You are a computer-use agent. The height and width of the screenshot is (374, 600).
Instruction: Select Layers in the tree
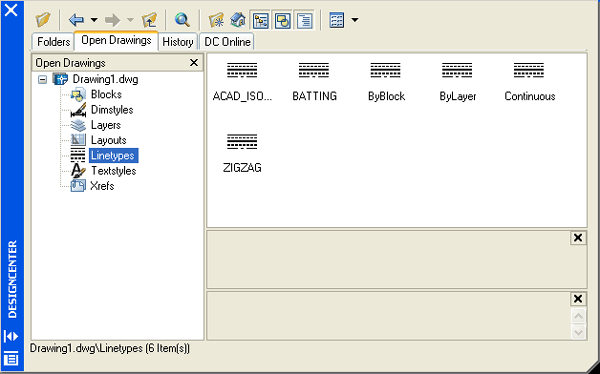[x=106, y=125]
